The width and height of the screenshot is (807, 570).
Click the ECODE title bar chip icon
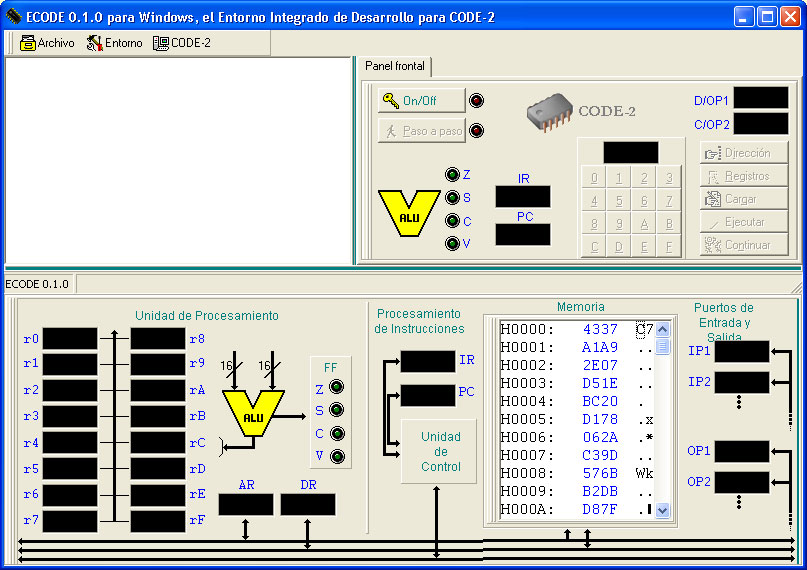pyautogui.click(x=13, y=16)
